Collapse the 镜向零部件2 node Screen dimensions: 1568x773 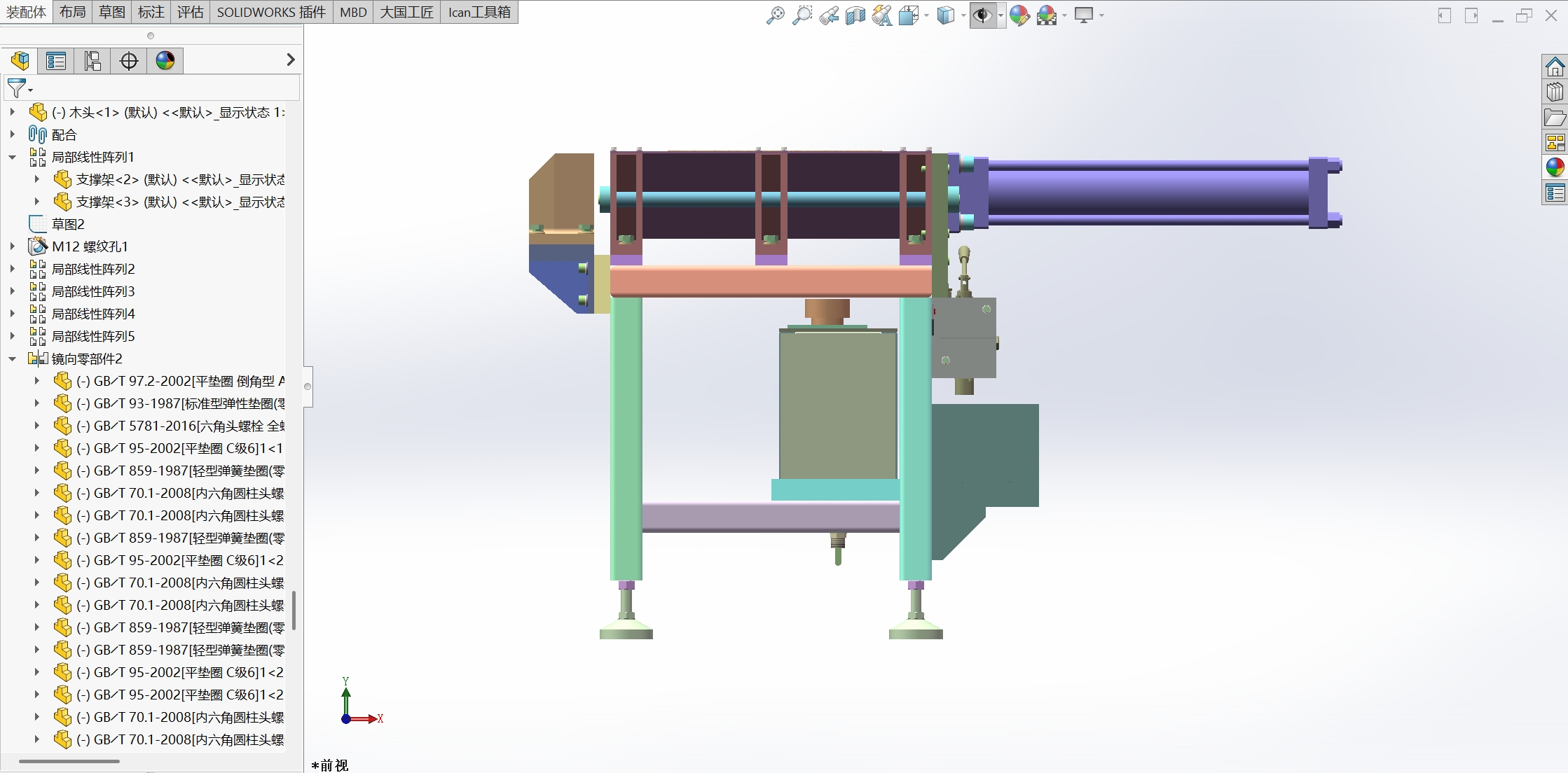point(13,358)
